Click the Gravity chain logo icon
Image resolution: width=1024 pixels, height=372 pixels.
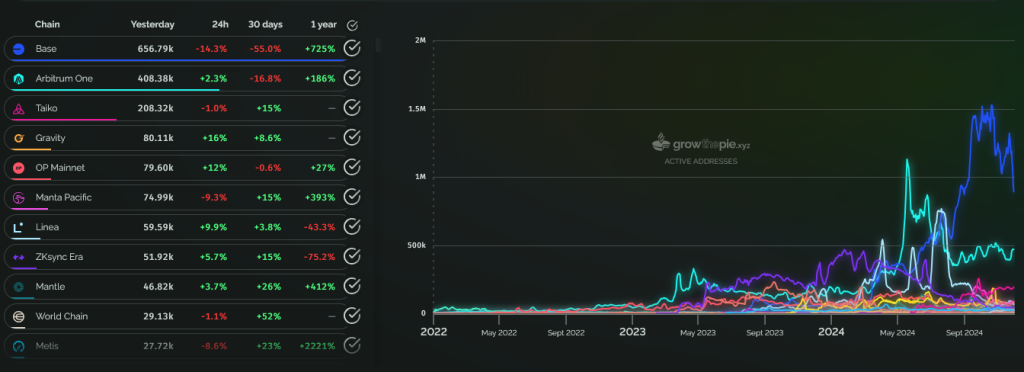pyautogui.click(x=18, y=138)
